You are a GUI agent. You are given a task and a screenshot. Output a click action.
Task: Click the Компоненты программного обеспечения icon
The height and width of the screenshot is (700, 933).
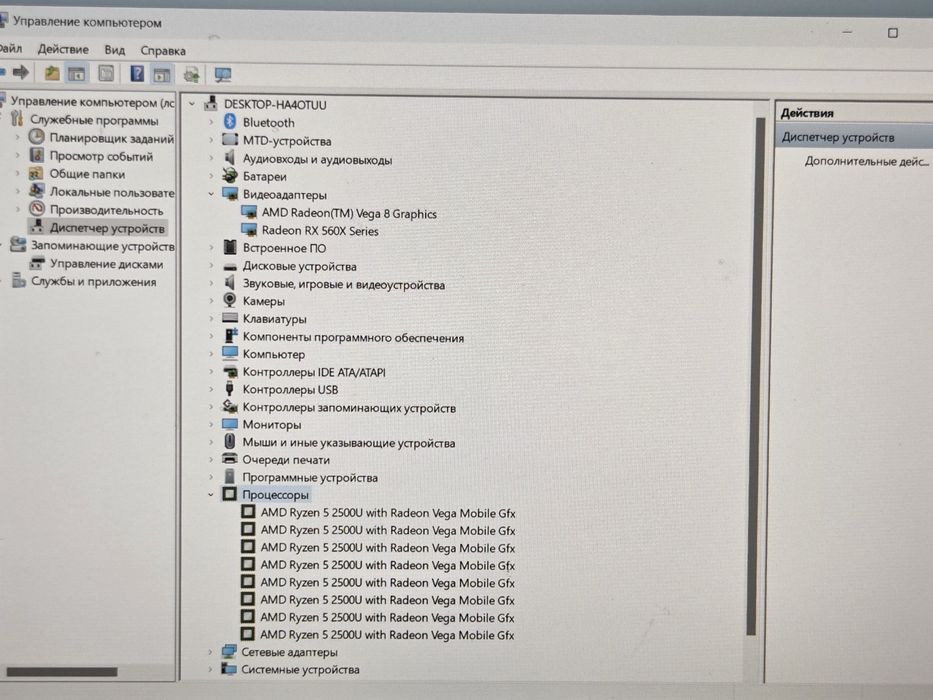(x=230, y=336)
